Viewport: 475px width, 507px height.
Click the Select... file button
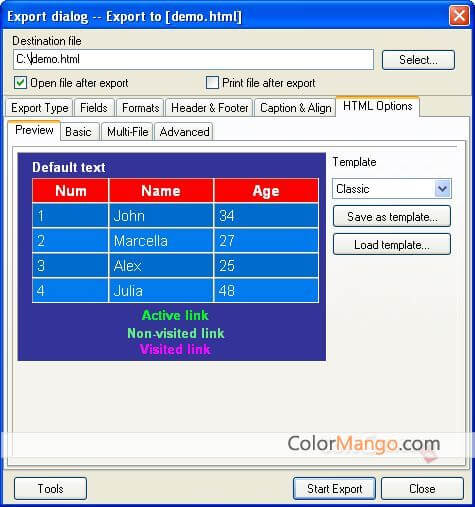418,60
